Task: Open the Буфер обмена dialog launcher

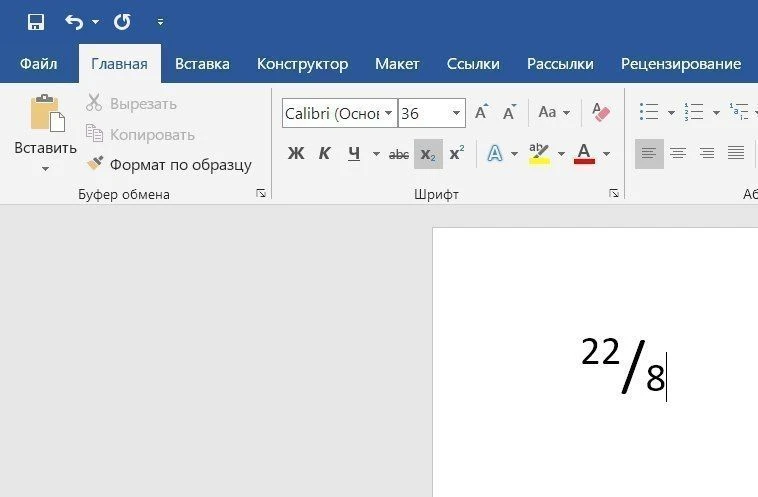Action: pyautogui.click(x=261, y=193)
